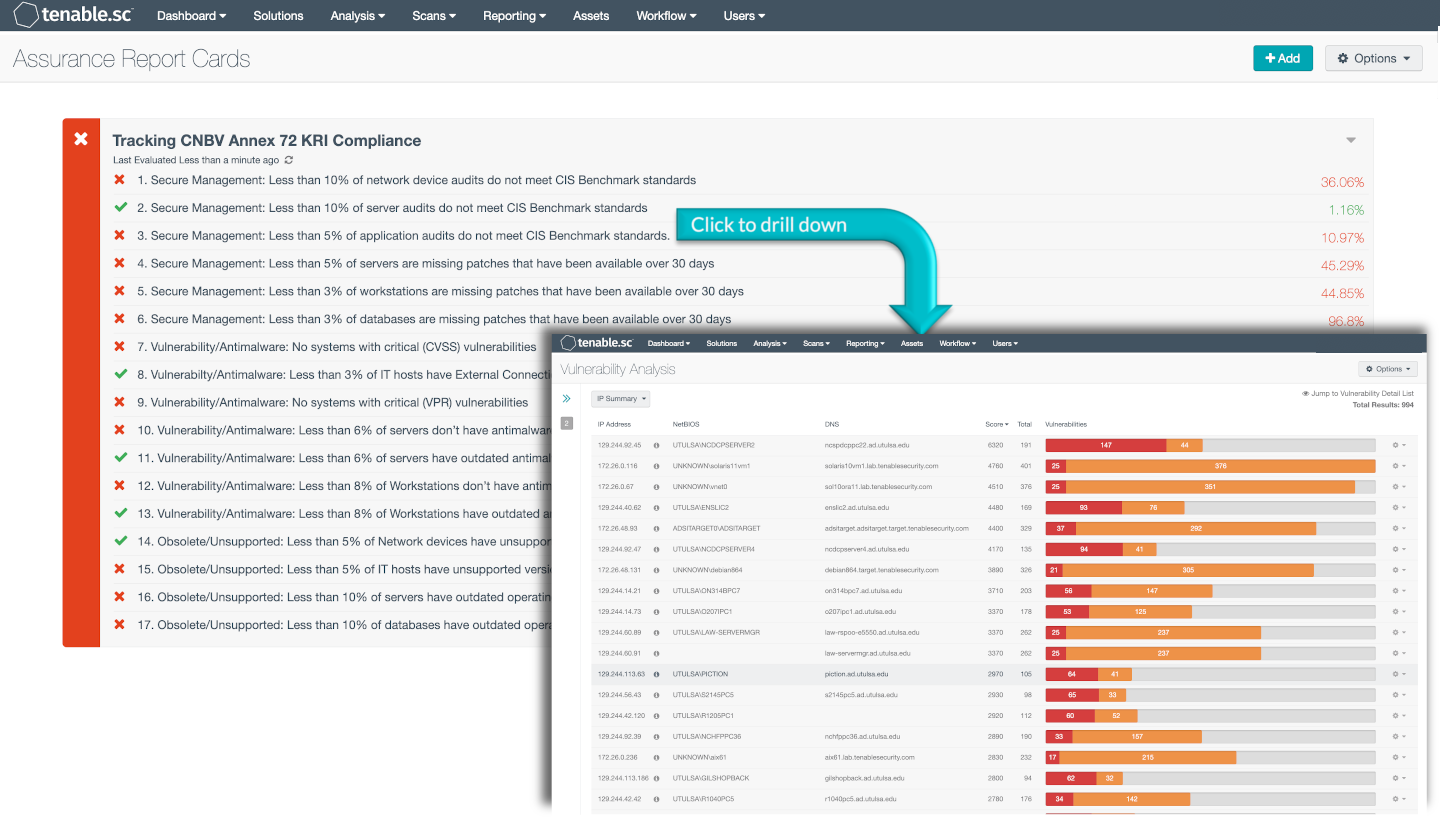1440x820 pixels.
Task: Click red bar segment showing 93 for ENSLIC2
Action: click(1084, 507)
